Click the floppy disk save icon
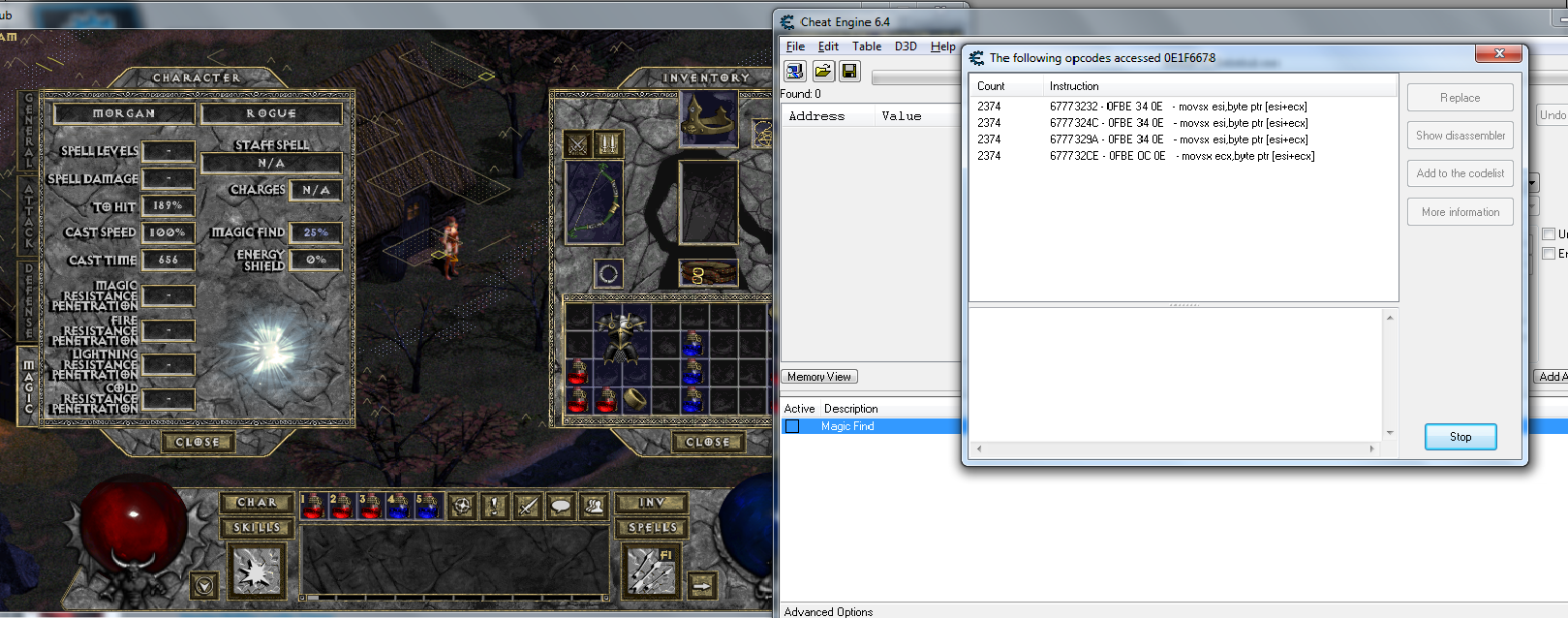This screenshot has height=618, width=1568. click(849, 71)
